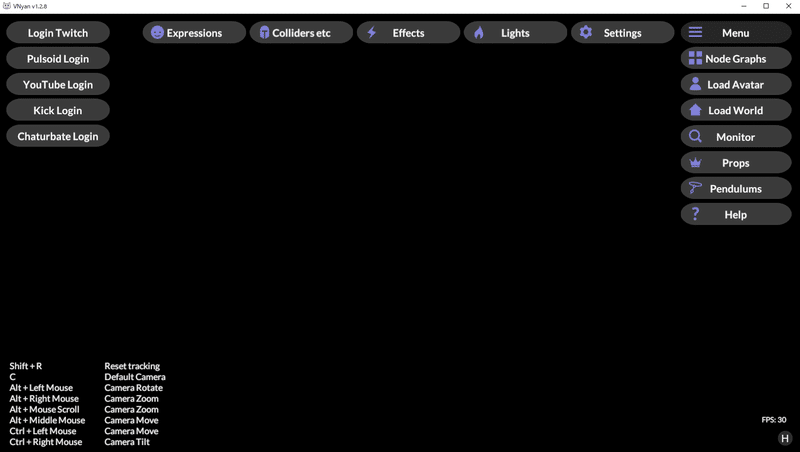Open the Pendulums label
This screenshot has height=452, width=800.
click(x=736, y=189)
